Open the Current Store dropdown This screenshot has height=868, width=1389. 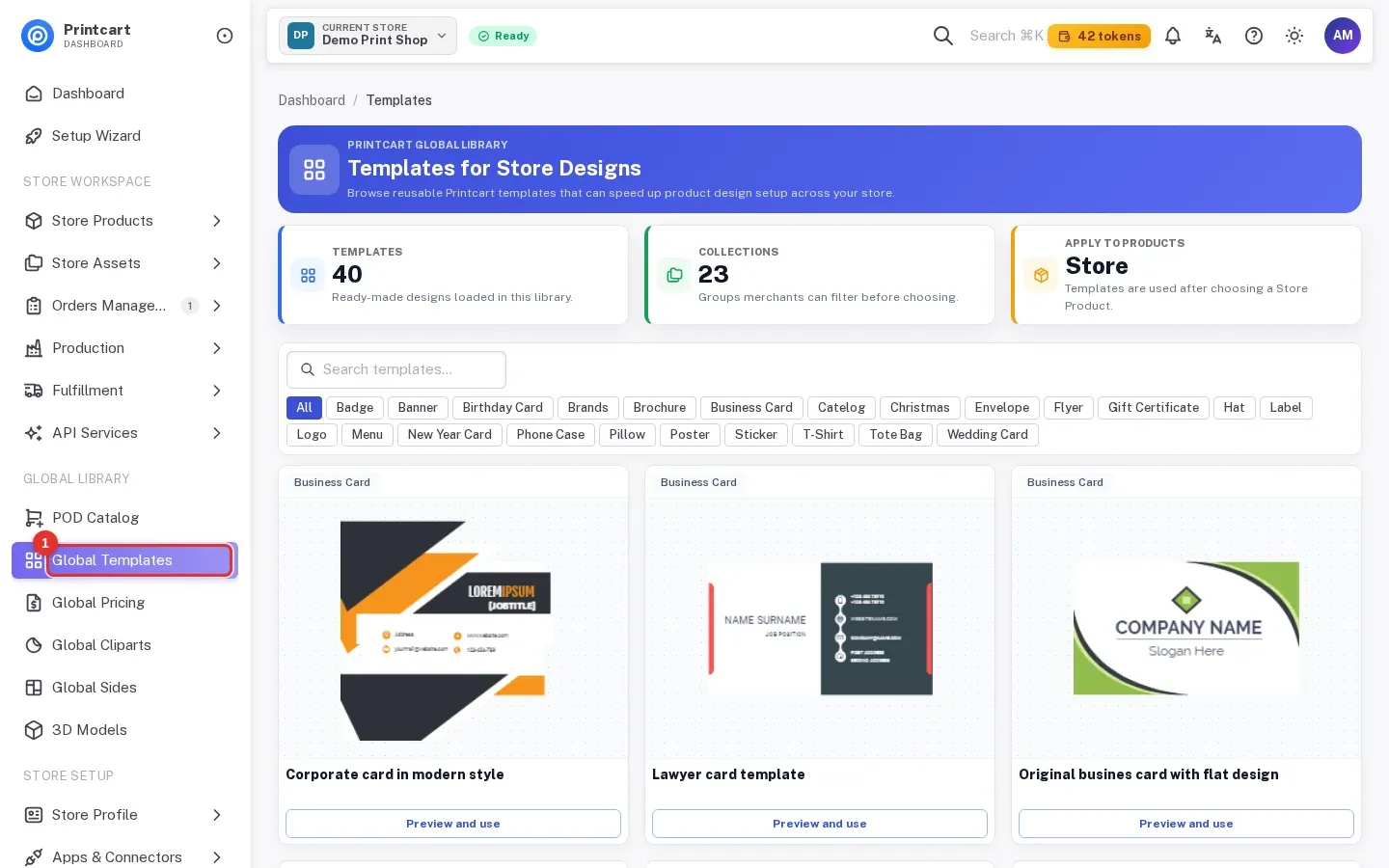(x=368, y=36)
